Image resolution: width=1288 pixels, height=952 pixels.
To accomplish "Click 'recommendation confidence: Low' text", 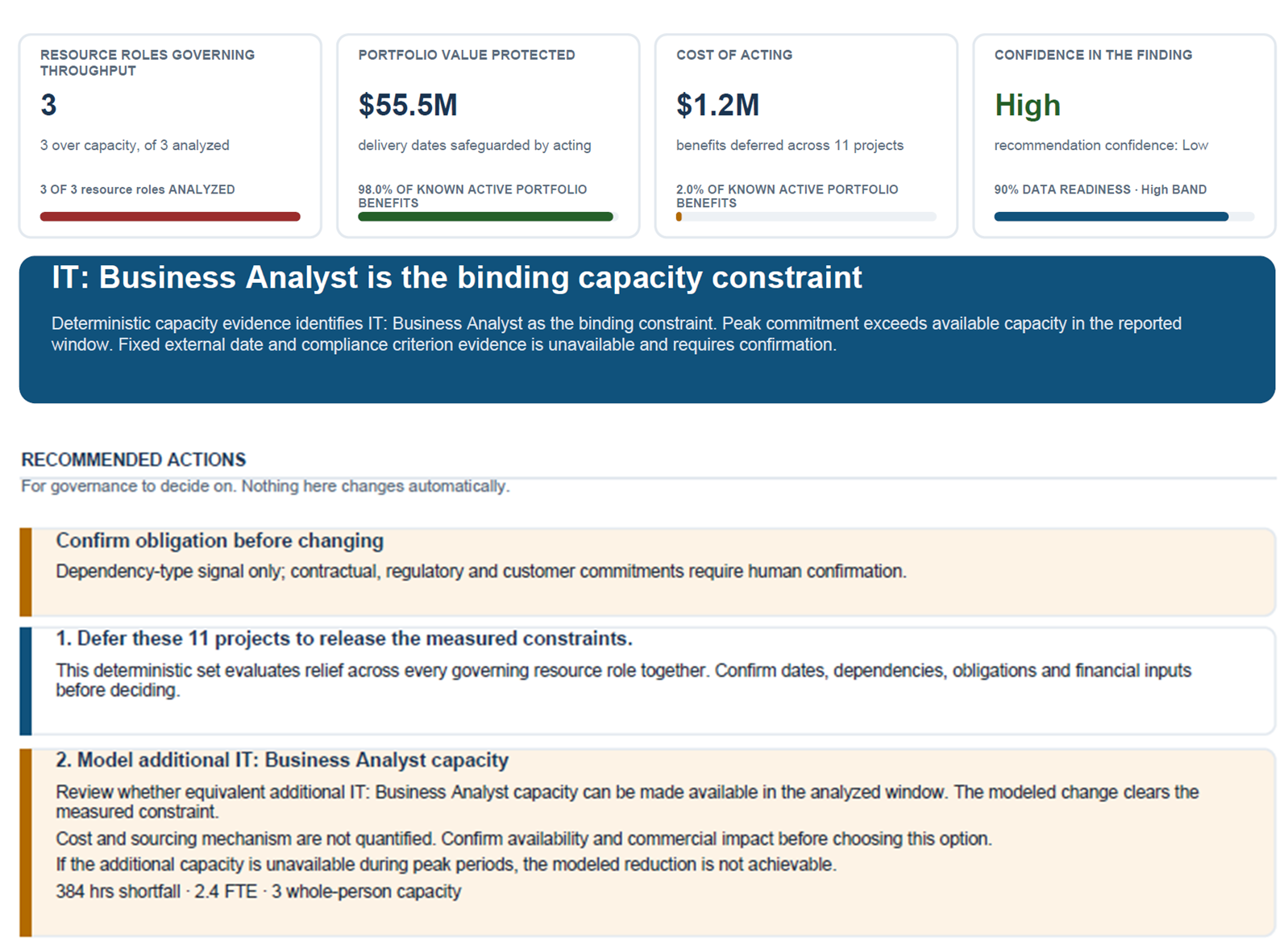I will pos(1101,145).
